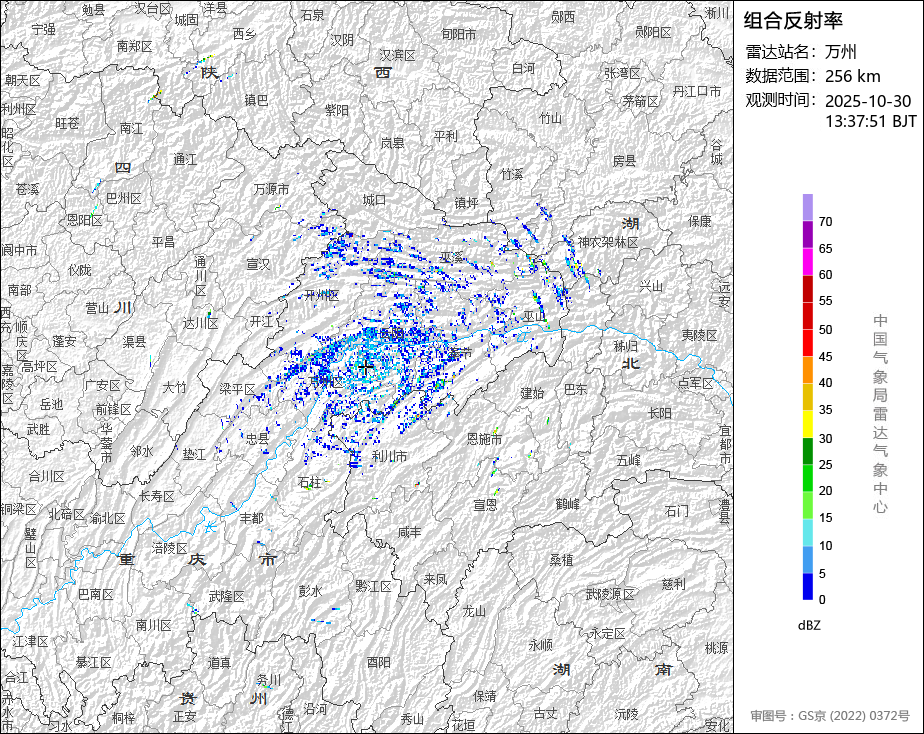The width and height of the screenshot is (924, 734).
Task: Click the 组合反射率 title text
Action: [793, 21]
